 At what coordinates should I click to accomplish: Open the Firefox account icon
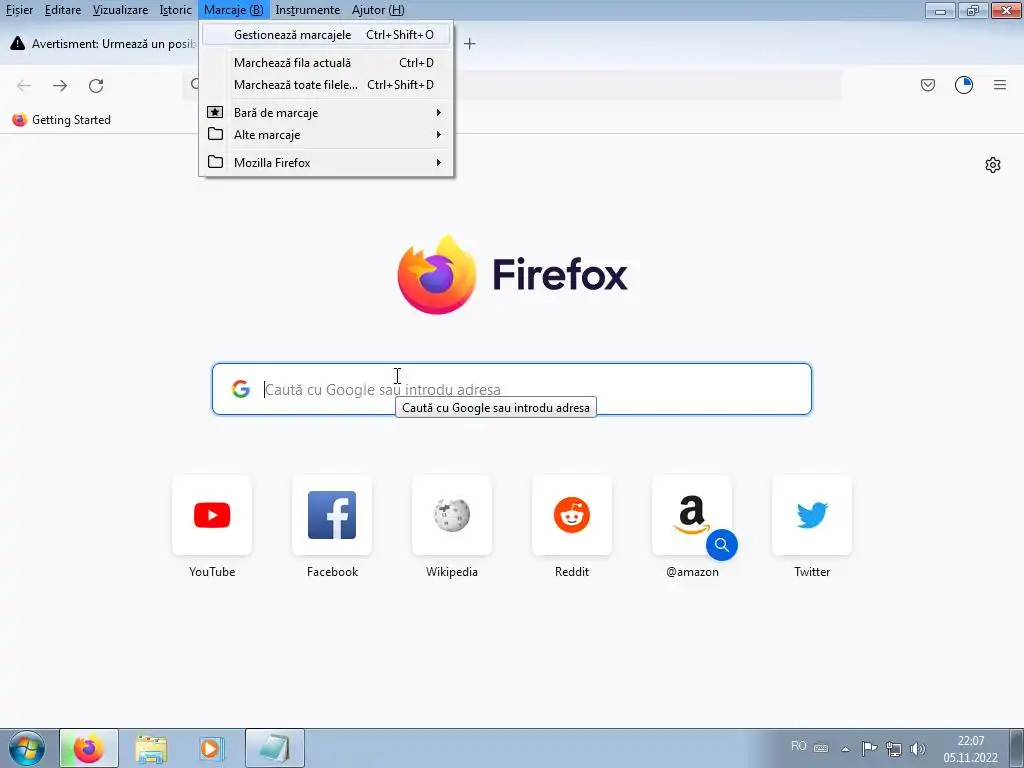[x=964, y=85]
